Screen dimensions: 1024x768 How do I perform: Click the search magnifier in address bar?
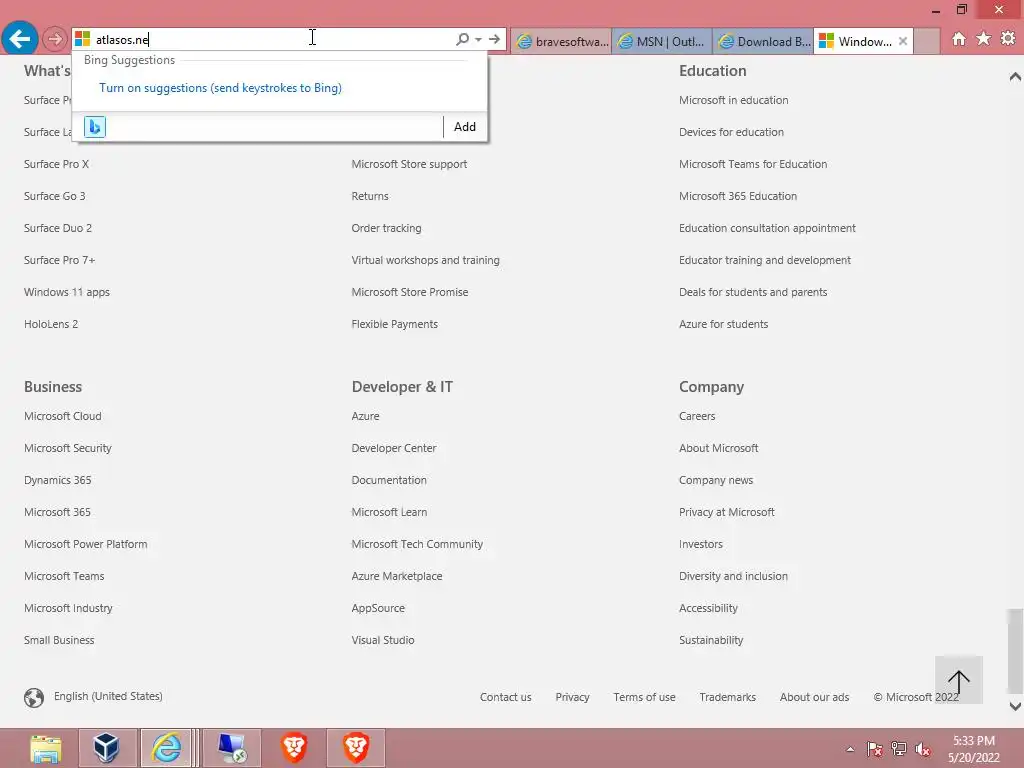point(462,39)
